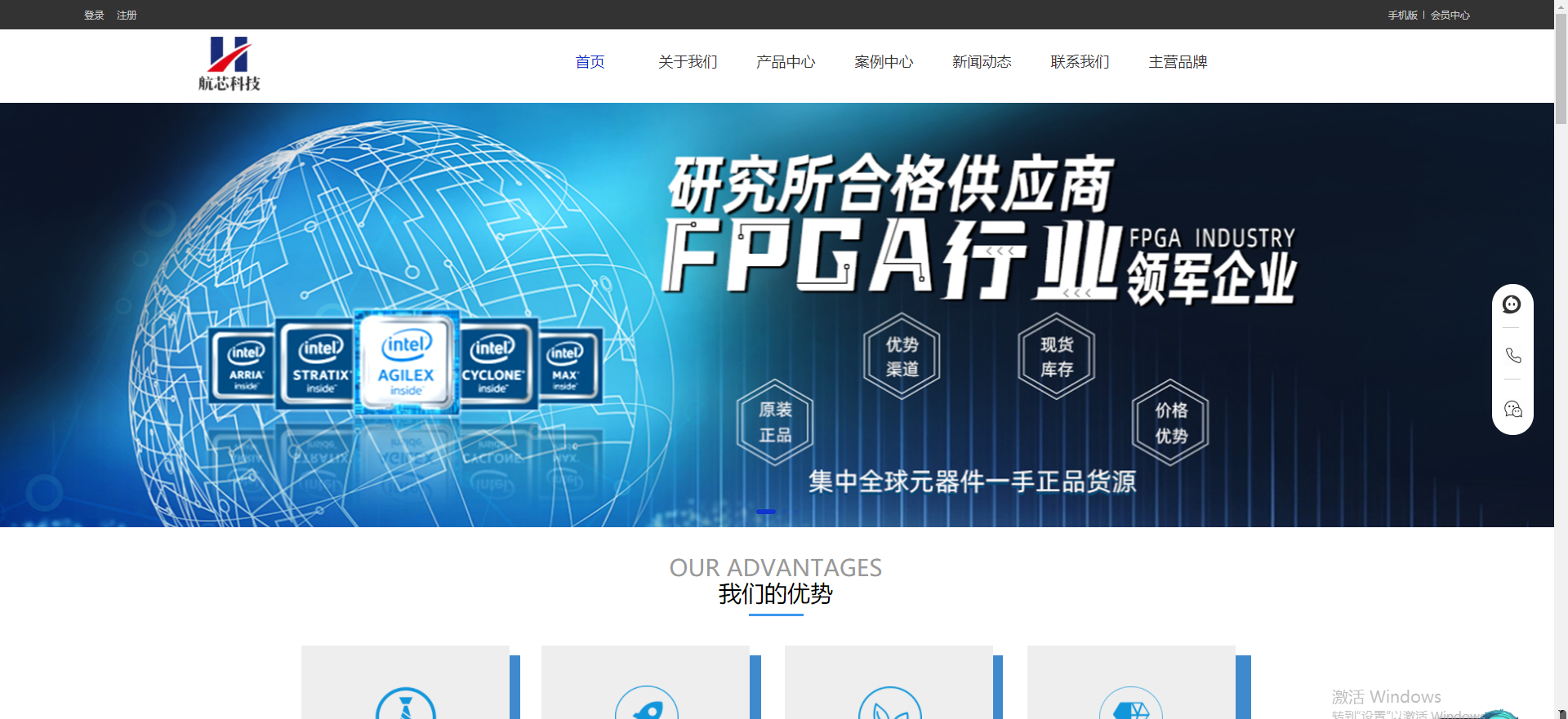Click the 现货库存 hexagon badge
Viewport: 1568px width, 719px height.
click(1057, 356)
